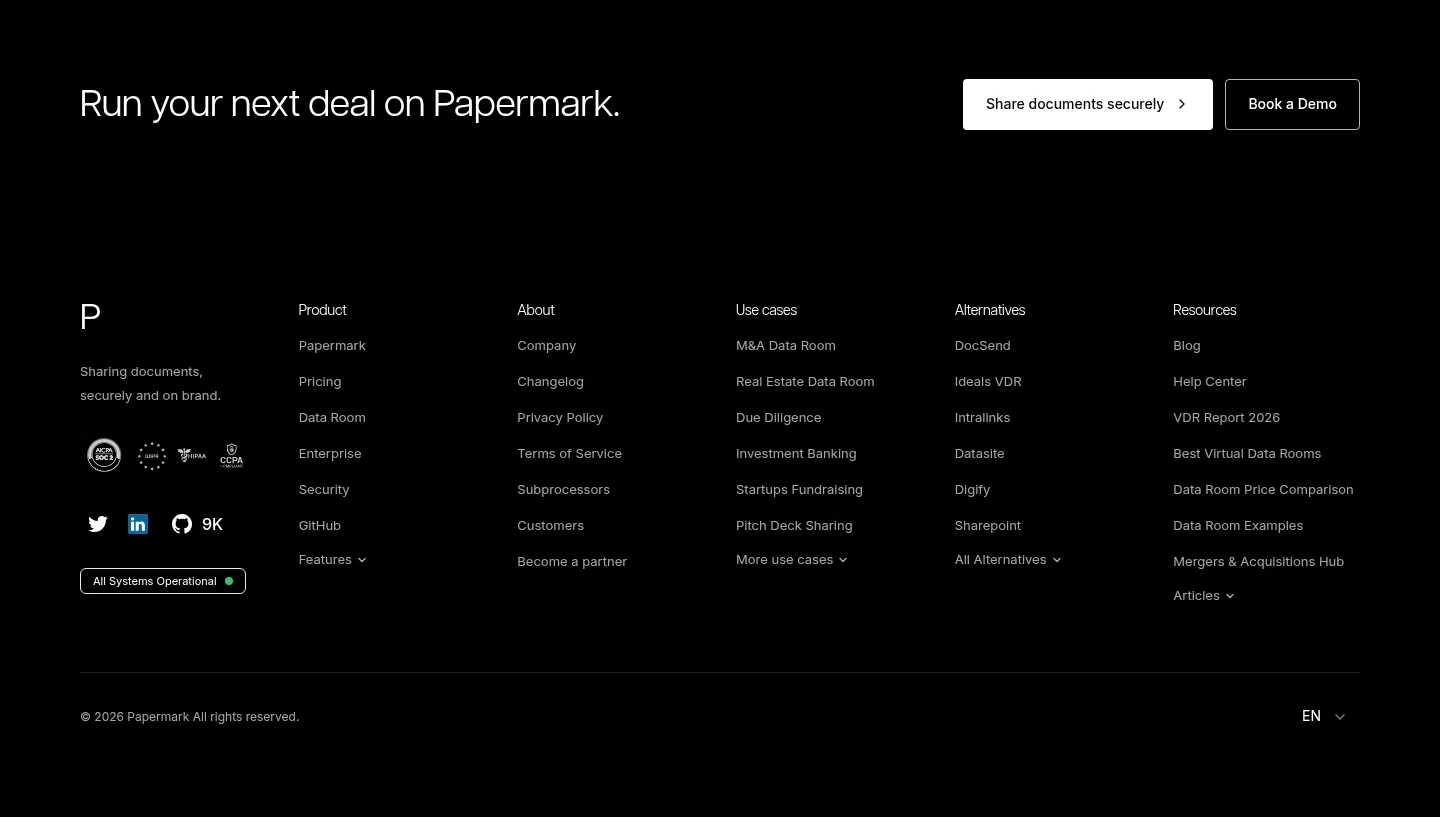This screenshot has width=1440, height=817.
Task: Click the SOC 2 compliance badge
Action: coord(104,455)
